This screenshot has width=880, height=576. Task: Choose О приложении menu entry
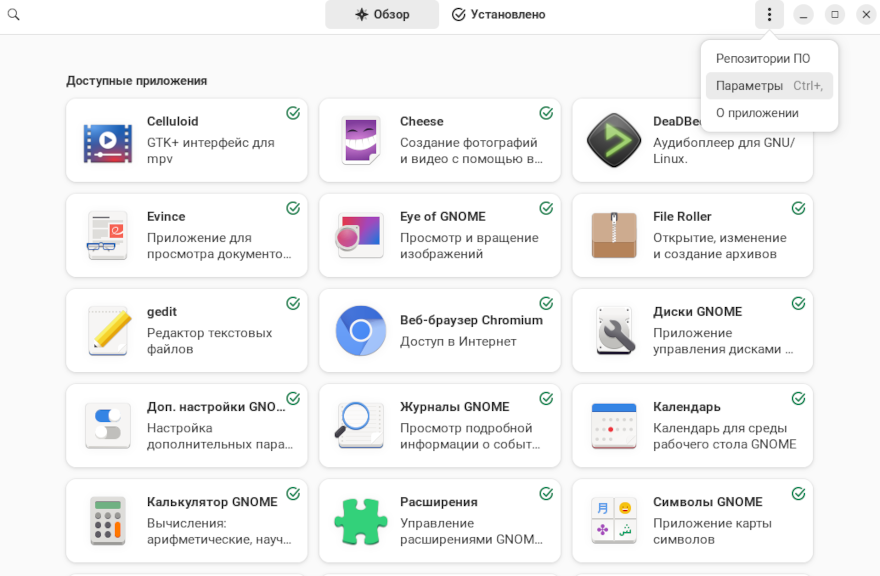point(757,113)
